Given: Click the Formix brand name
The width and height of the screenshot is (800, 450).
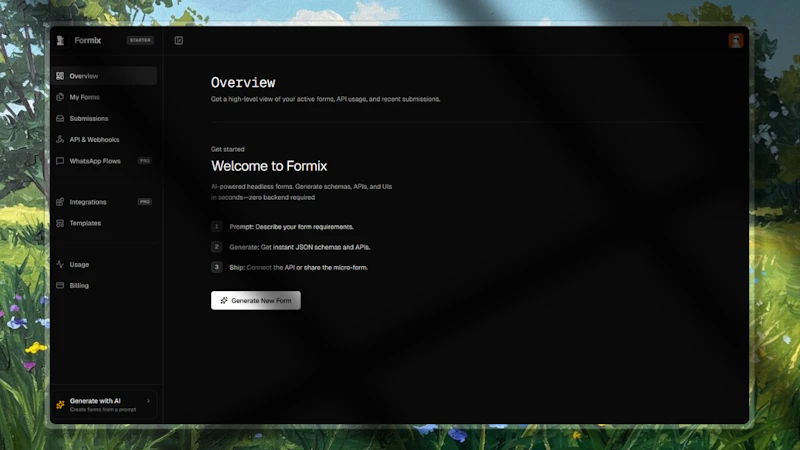Looking at the screenshot, I should click(88, 40).
